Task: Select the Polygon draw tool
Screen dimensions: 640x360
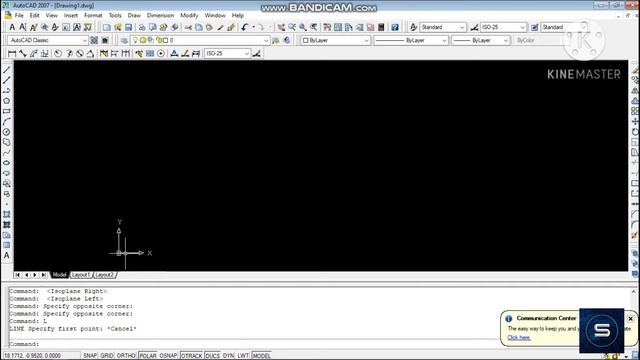Action: [x=7, y=101]
